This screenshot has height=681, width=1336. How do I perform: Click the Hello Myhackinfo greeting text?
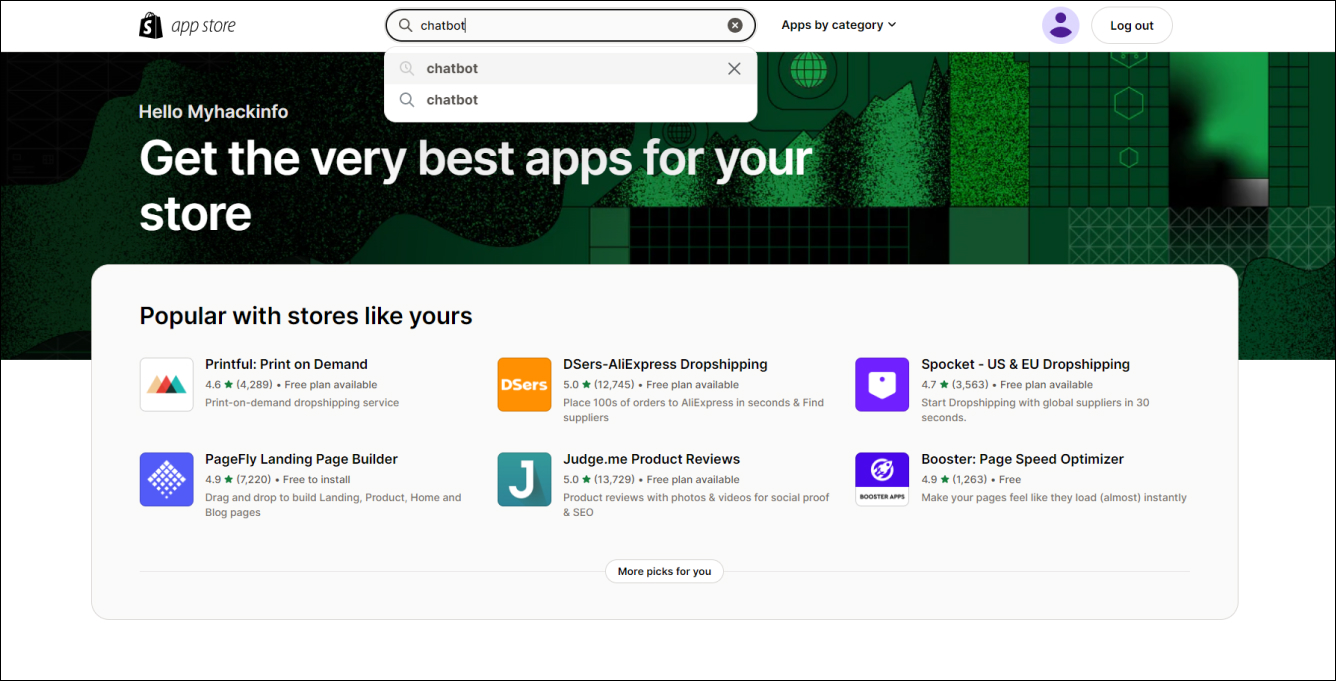213,112
